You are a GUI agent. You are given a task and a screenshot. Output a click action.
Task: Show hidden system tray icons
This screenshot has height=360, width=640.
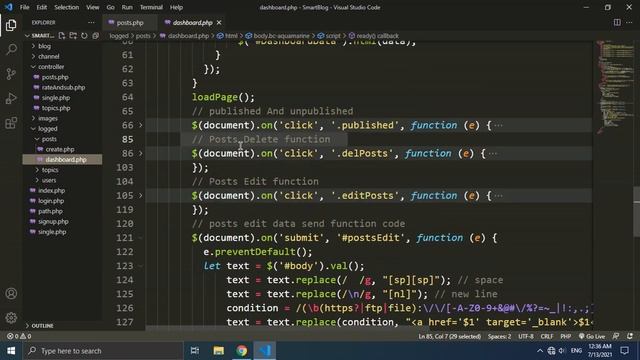[540, 351]
